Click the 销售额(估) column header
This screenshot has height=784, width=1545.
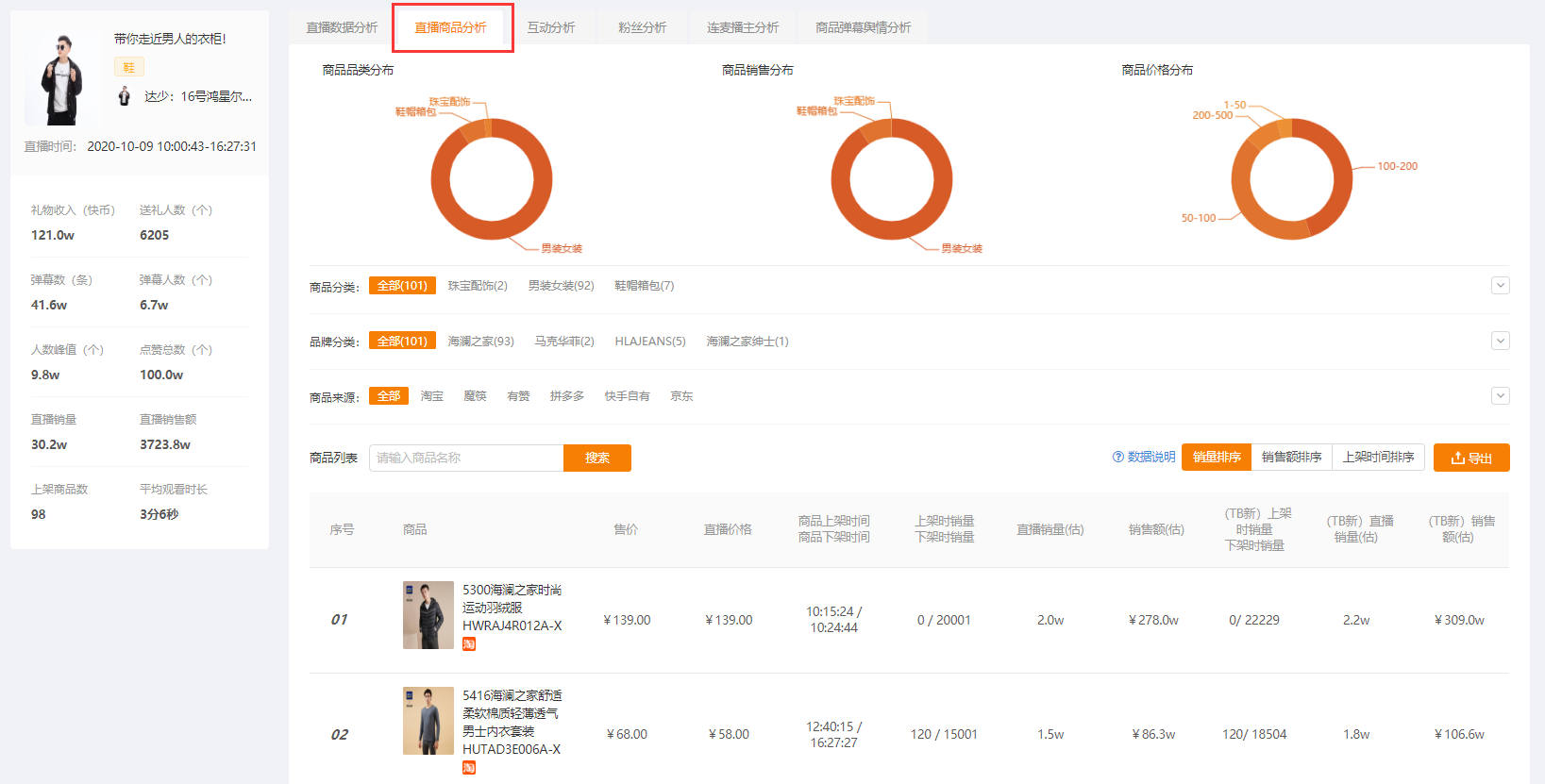pyautogui.click(x=1156, y=529)
